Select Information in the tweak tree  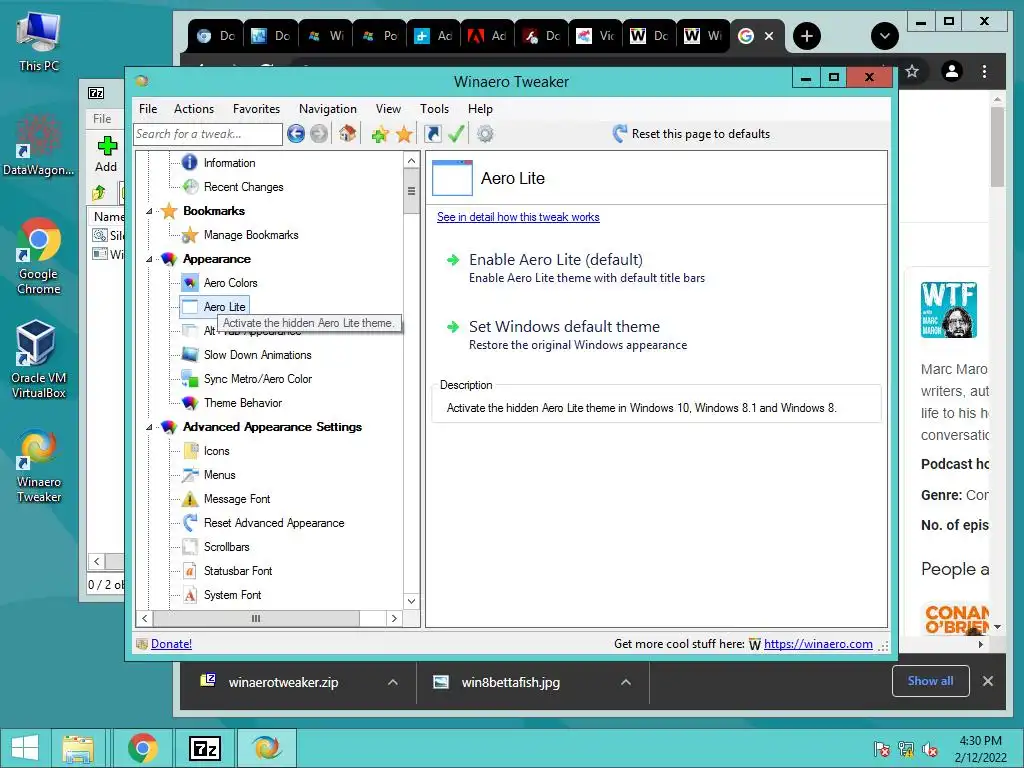[229, 163]
